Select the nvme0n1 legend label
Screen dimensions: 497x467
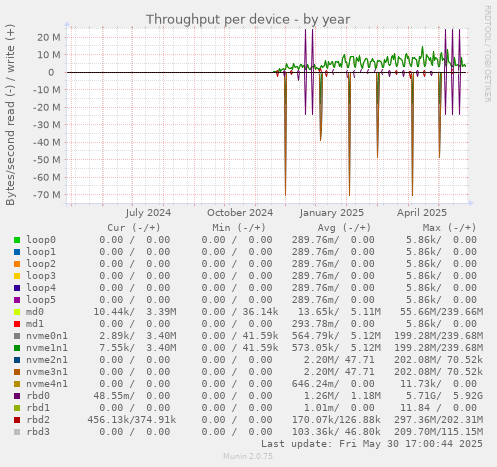pos(47,336)
